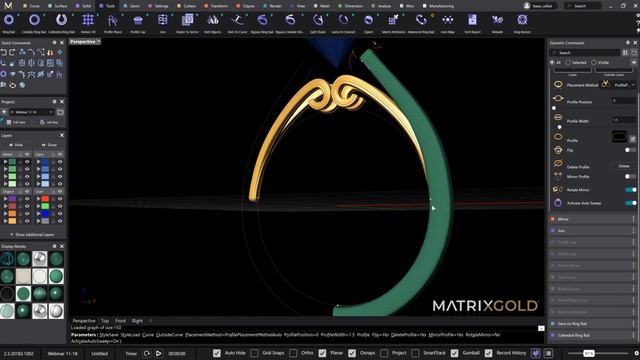Click the Quick Commands settings gear
This screenshot has width=640, height=360.
(54, 42)
